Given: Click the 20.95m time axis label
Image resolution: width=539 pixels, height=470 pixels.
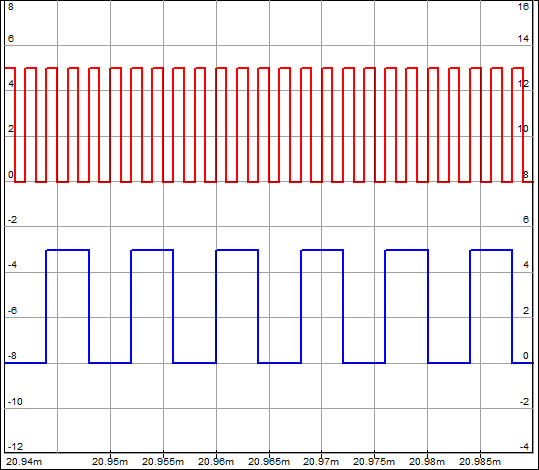Looking at the screenshot, I should pos(110,461).
